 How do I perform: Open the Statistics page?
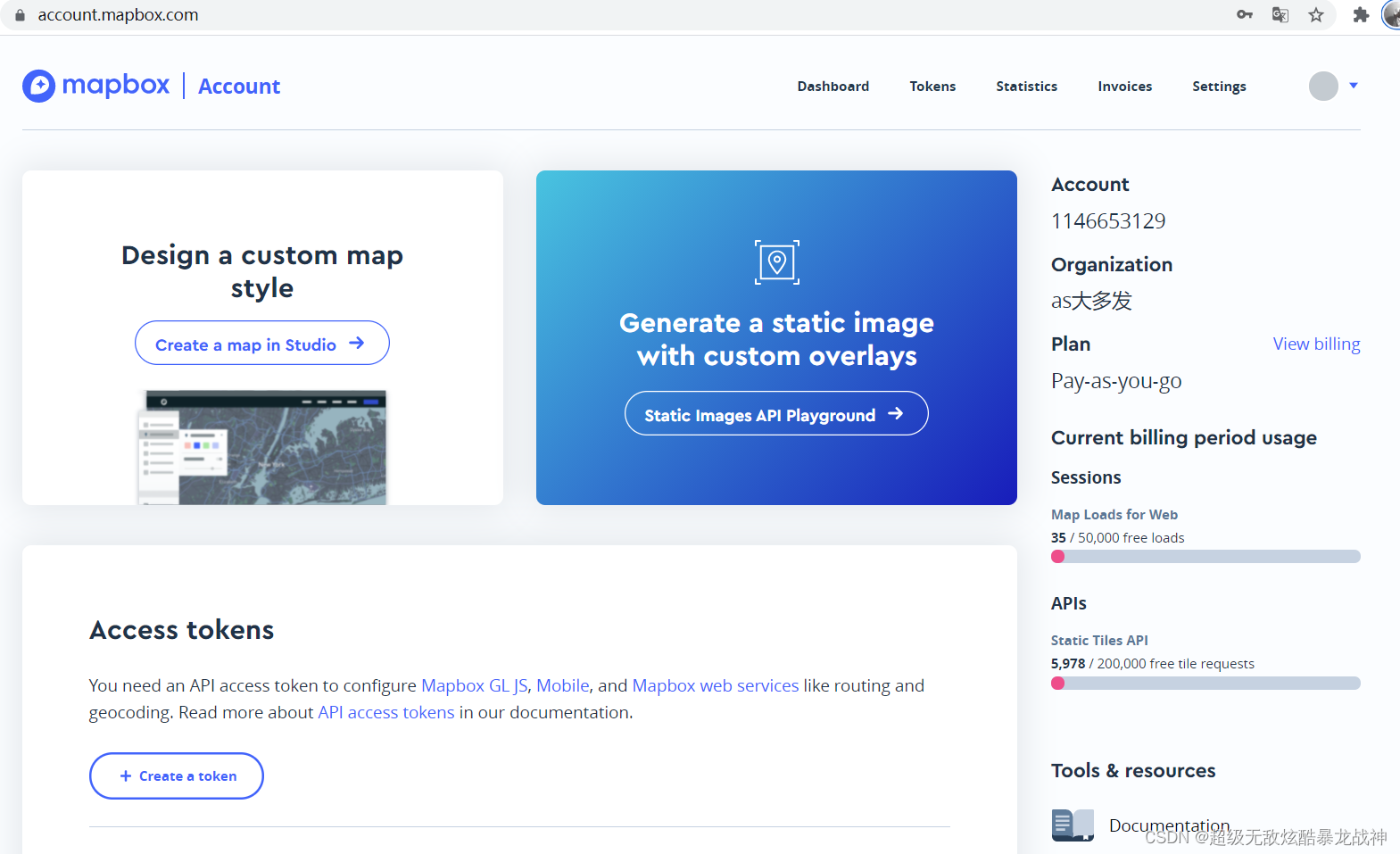[x=1027, y=87]
